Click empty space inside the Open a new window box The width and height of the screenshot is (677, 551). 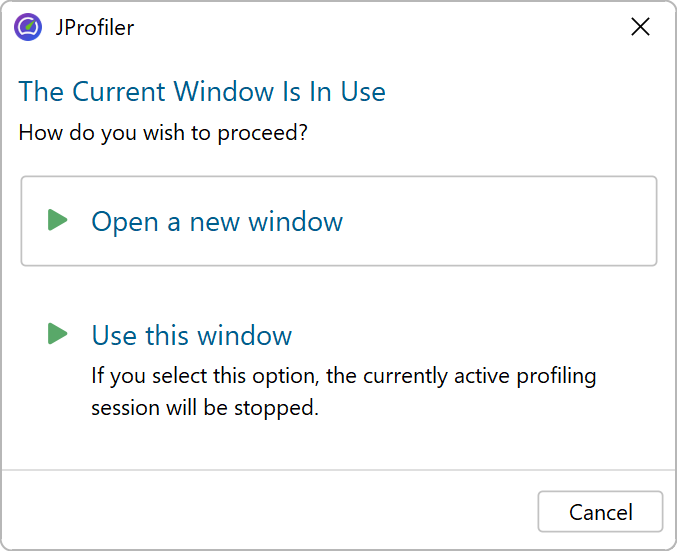pos(500,221)
